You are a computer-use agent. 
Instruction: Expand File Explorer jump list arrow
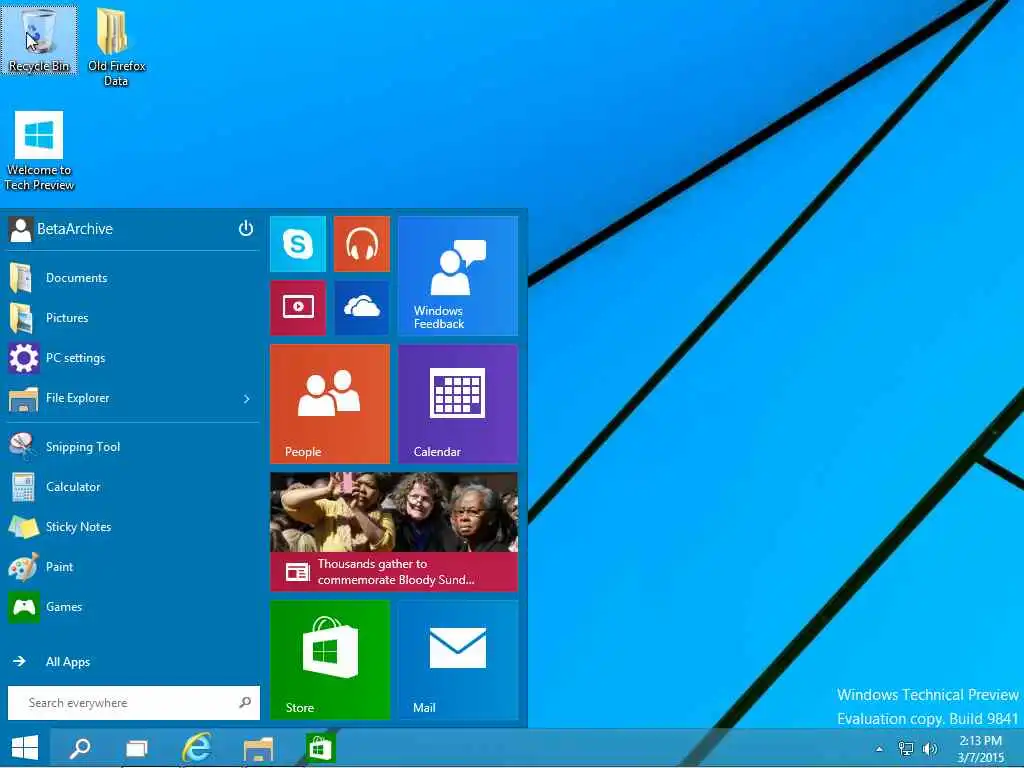click(x=247, y=398)
